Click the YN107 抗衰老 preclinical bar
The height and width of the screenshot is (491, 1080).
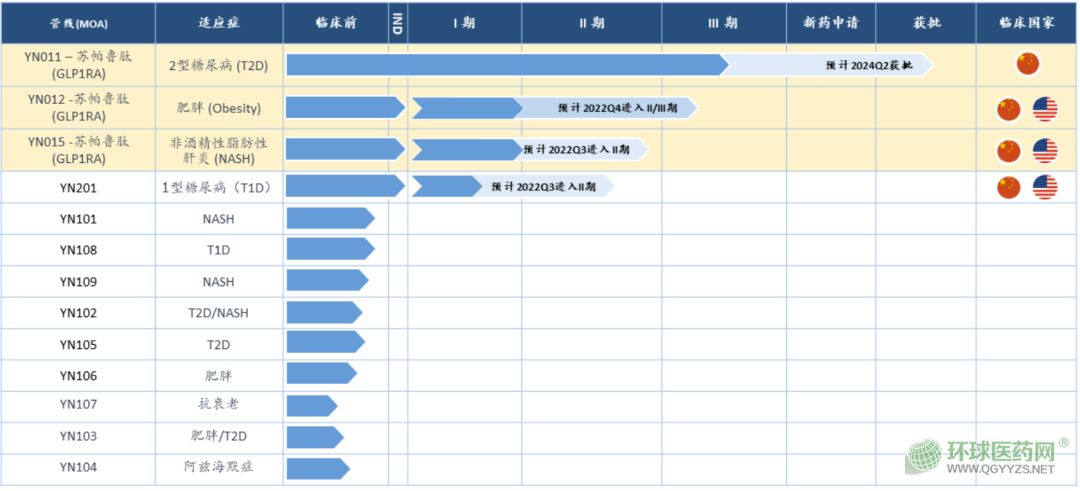tap(311, 405)
